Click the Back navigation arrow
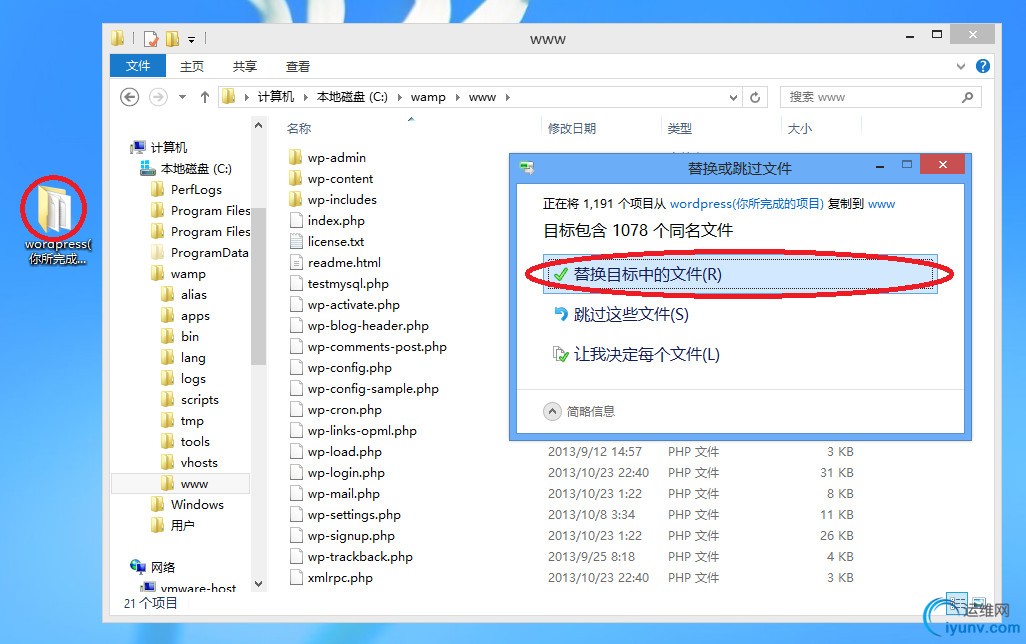1026x644 pixels. click(x=130, y=97)
